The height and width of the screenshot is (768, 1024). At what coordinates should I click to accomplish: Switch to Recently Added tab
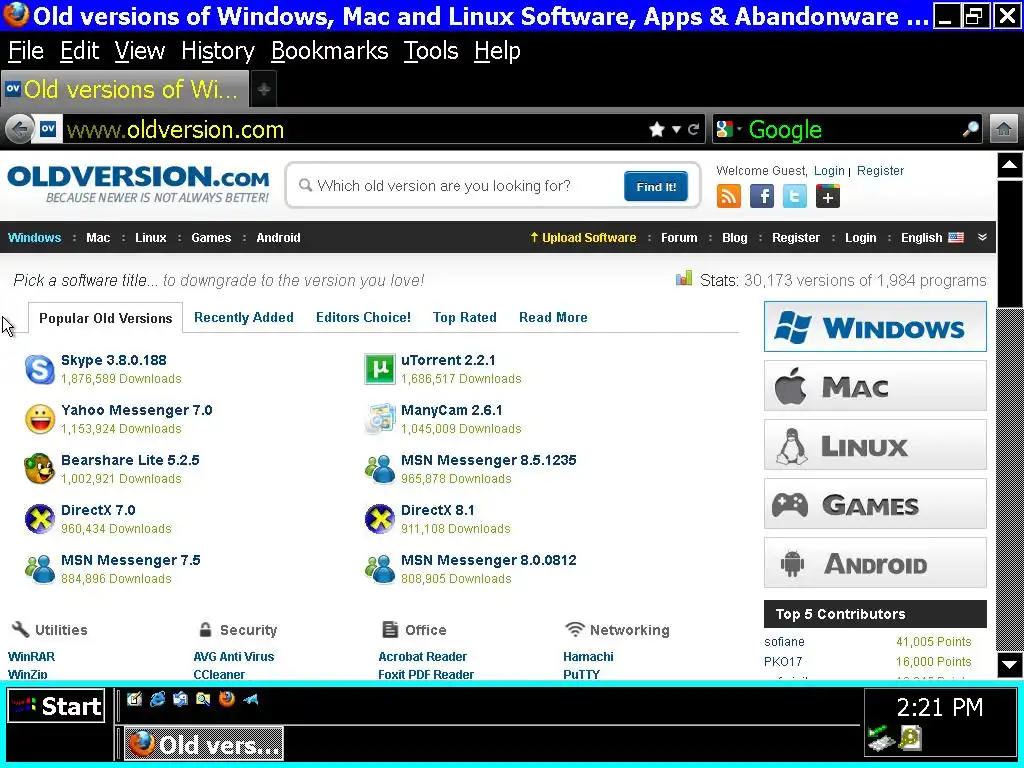tap(244, 317)
